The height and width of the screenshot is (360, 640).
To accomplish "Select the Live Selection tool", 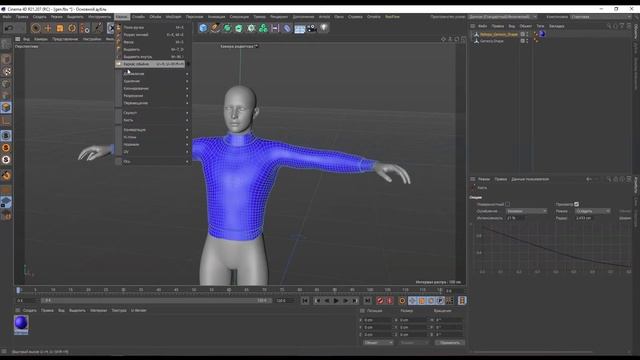I will (36, 28).
